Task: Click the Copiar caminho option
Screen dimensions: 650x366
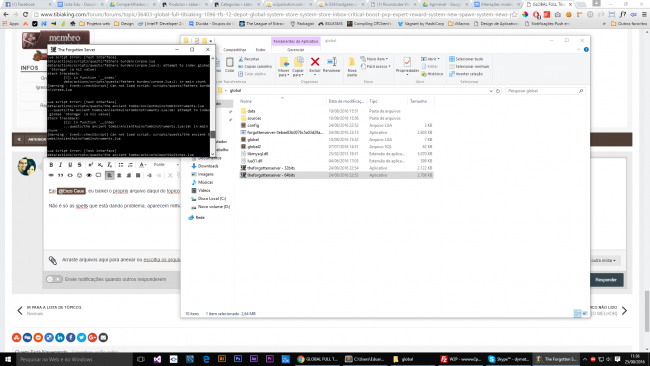Action: pyautogui.click(x=255, y=67)
